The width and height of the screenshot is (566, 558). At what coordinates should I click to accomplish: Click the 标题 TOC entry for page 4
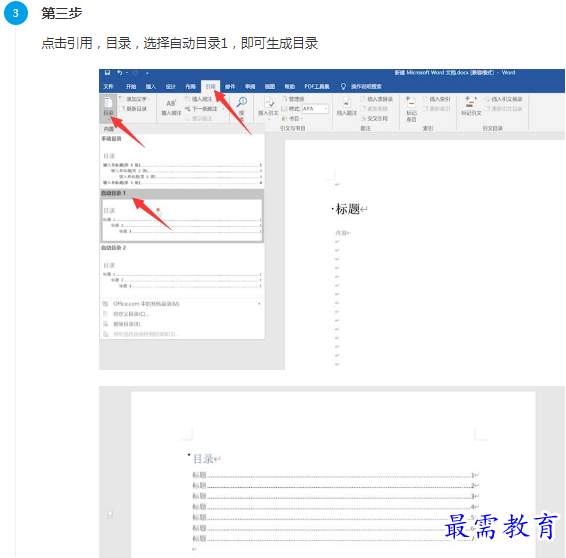pos(335,507)
